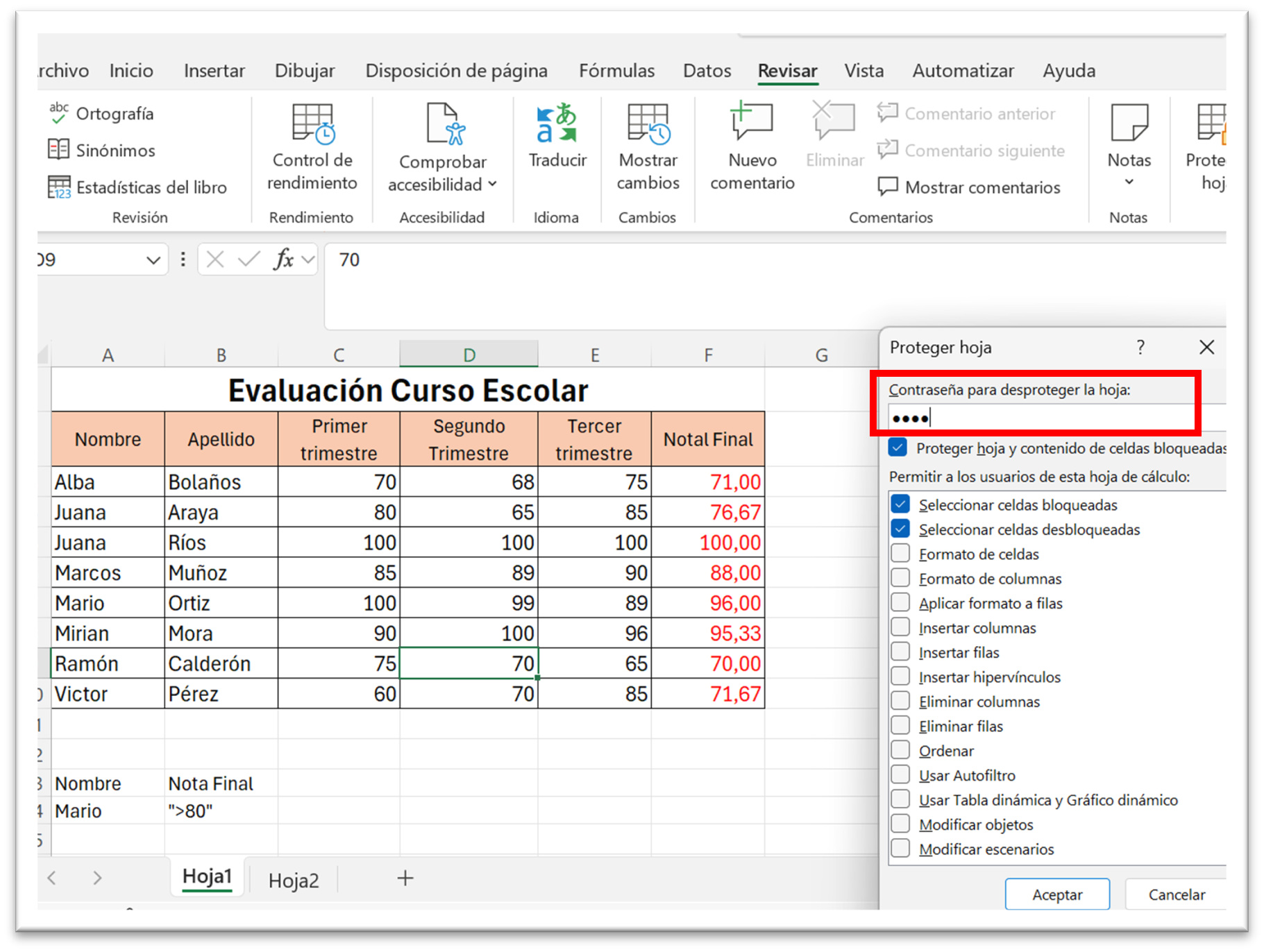Screen dimensions: 1264x952
Task: Expand the Name Box dropdown arrow
Action: pos(153,260)
